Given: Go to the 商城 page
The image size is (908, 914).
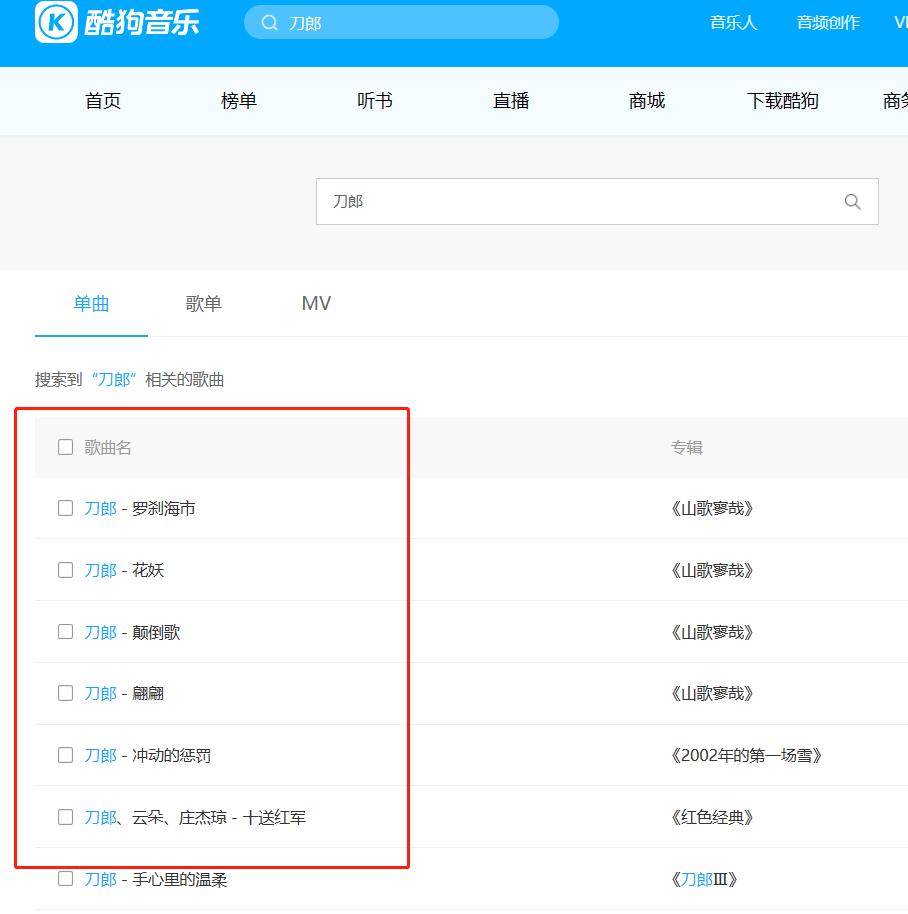Looking at the screenshot, I should pos(647,100).
